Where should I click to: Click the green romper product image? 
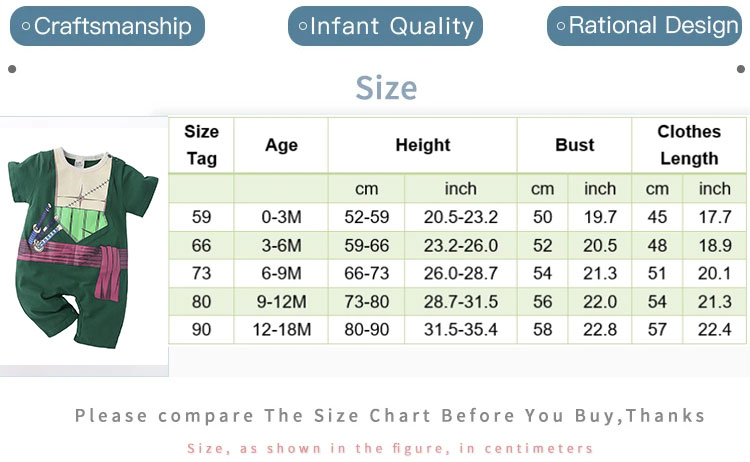pyautogui.click(x=84, y=245)
